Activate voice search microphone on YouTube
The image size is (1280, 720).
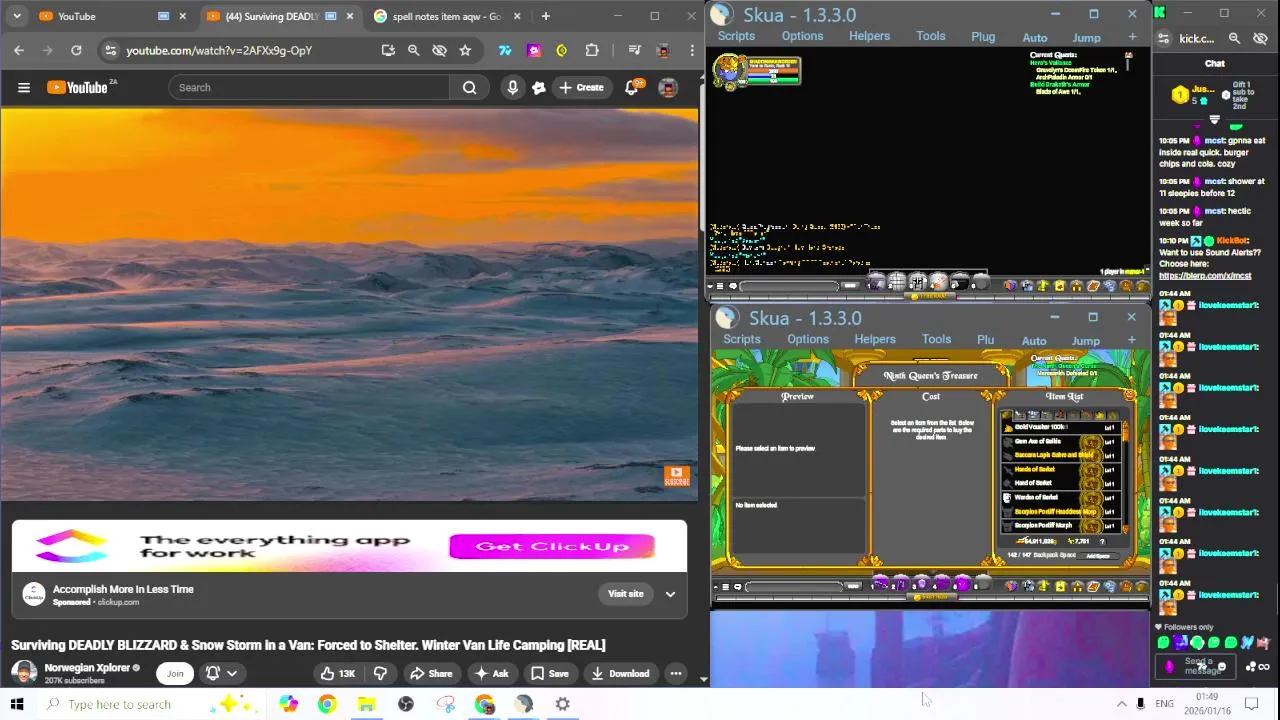click(512, 88)
